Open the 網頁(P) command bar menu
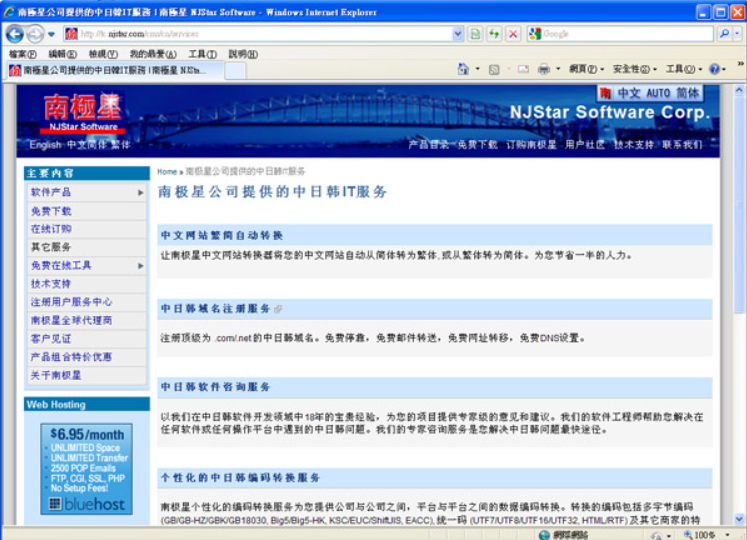Screen dimensions: 747x540 coord(586,70)
